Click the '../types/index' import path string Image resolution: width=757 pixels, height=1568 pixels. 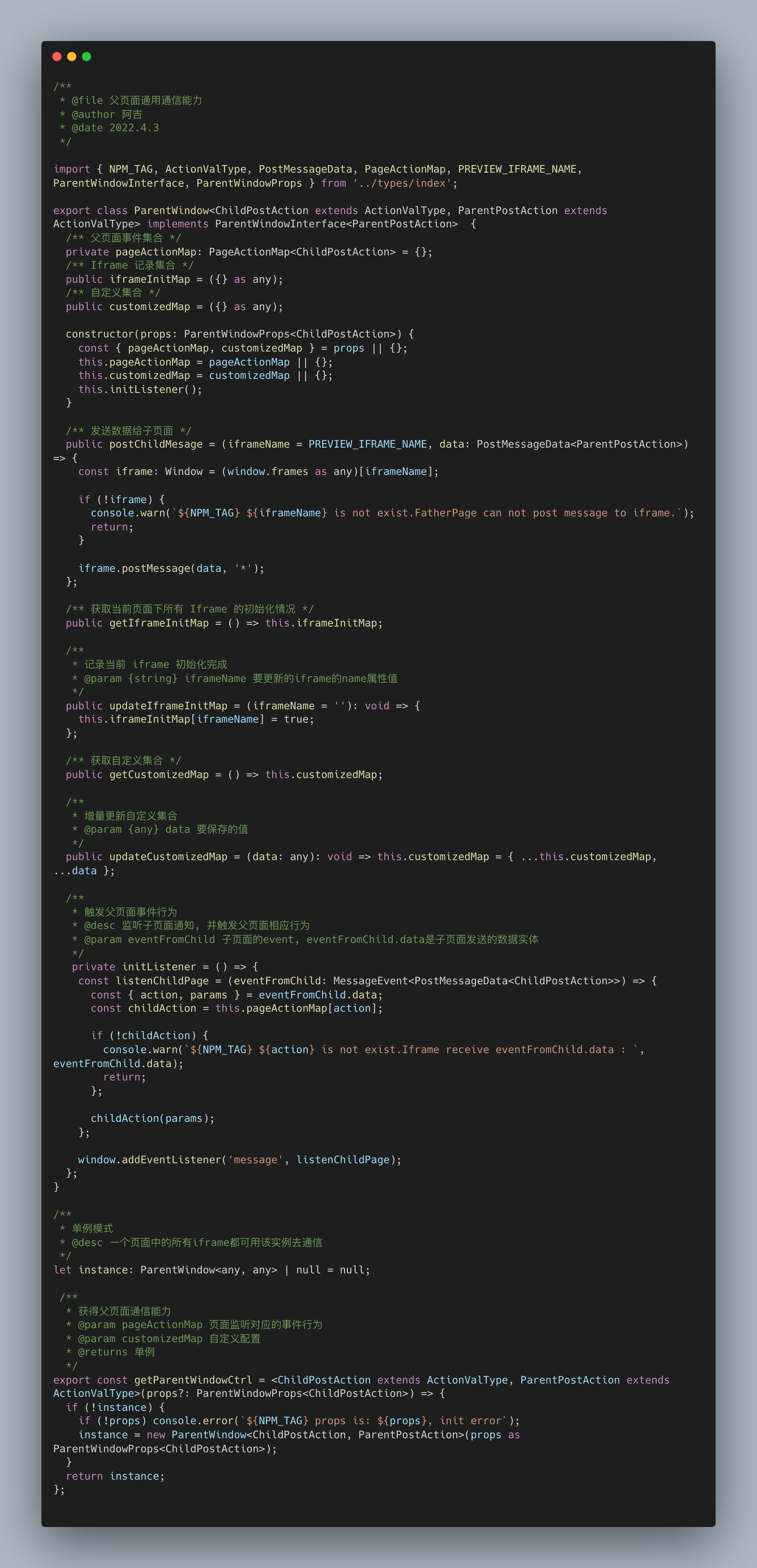point(402,183)
